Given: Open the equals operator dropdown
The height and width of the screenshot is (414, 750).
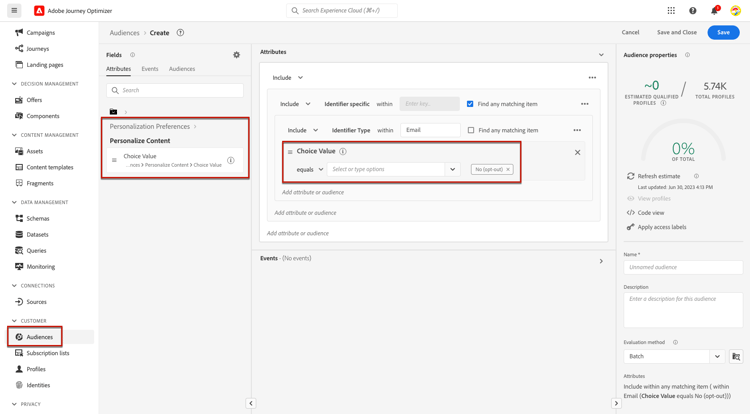Looking at the screenshot, I should [x=310, y=170].
